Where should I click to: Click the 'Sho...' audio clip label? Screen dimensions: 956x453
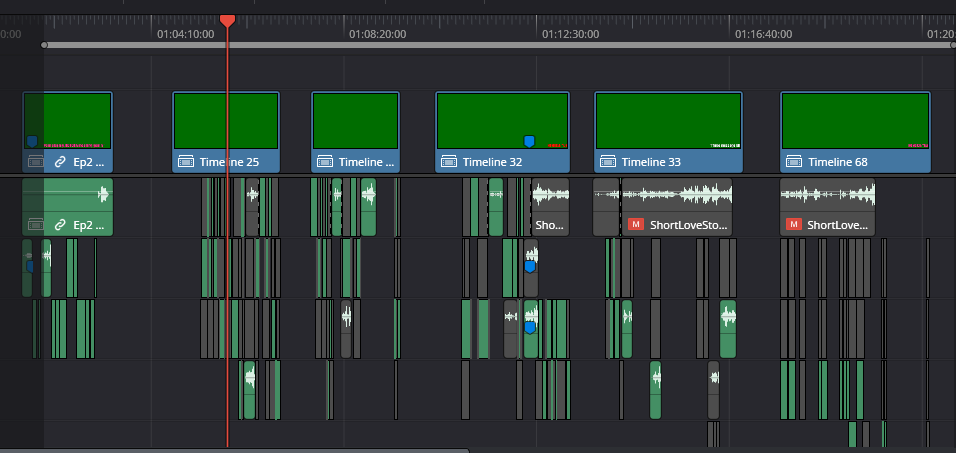(549, 225)
